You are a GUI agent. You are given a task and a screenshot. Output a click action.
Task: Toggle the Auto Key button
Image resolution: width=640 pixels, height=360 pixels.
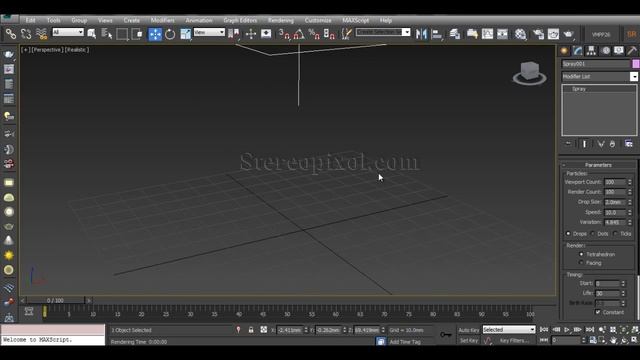(x=469, y=330)
